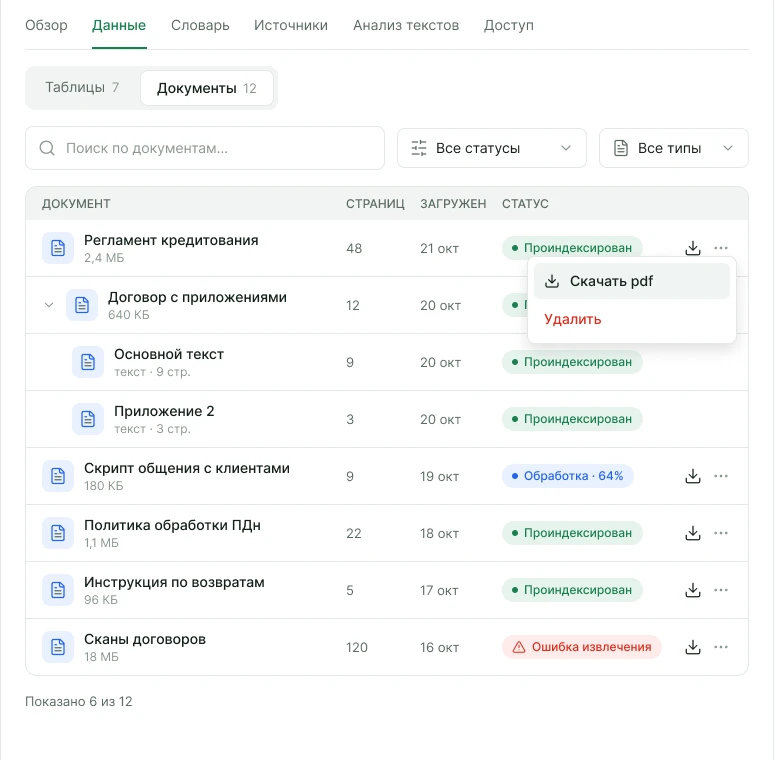Open the Сканы договоров document name

145,640
